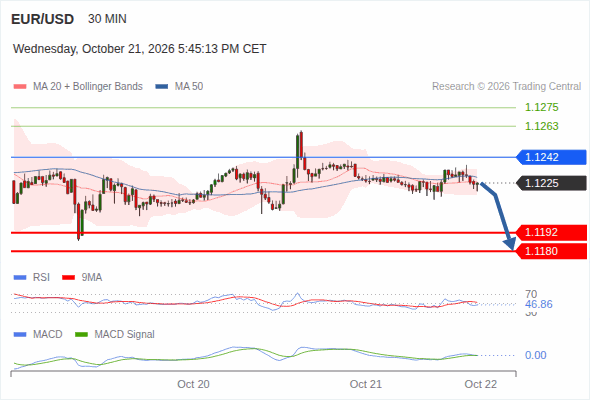Click the Oct 22 date axis label
The image size is (590, 400).
tap(481, 384)
